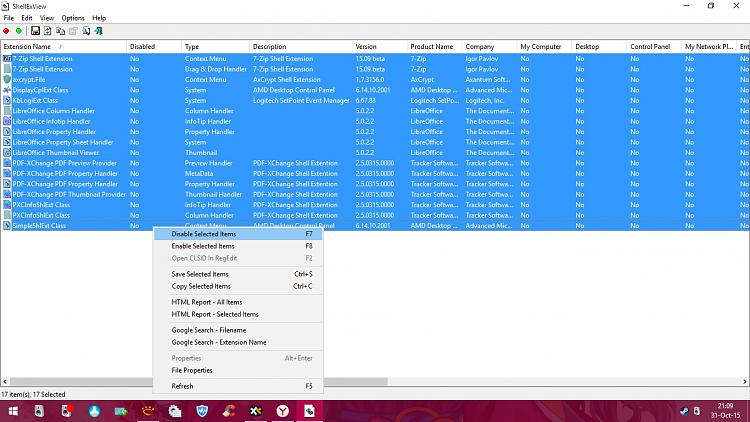Click the Logitech SetPoint Event Manager description cell
This screenshot has width=750, height=422.
pos(301,100)
